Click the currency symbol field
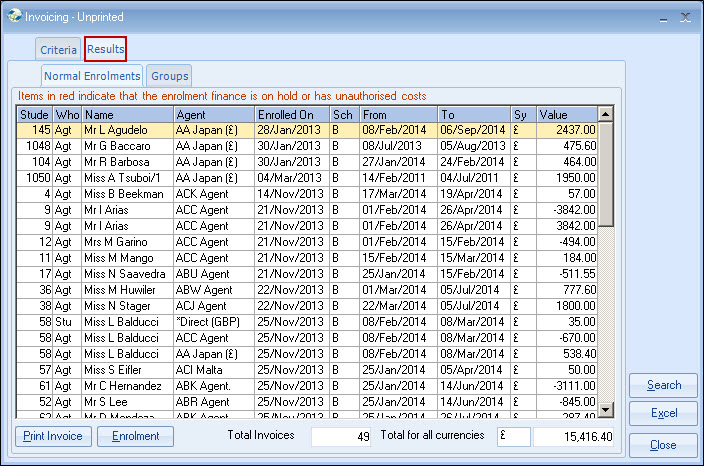The image size is (704, 466). tap(513, 436)
